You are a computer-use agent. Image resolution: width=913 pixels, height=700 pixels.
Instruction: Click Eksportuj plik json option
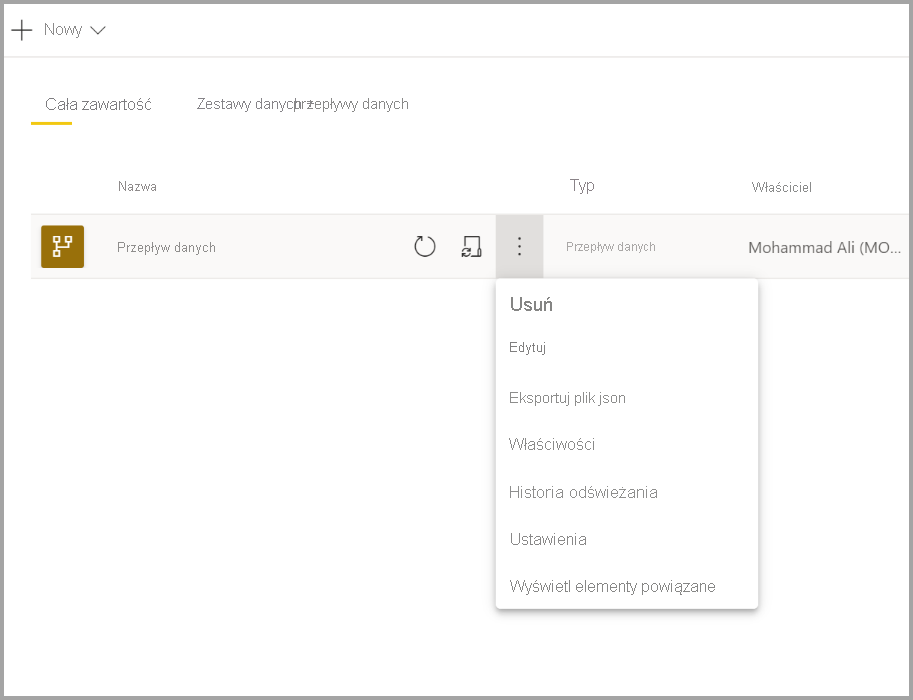[566, 398]
